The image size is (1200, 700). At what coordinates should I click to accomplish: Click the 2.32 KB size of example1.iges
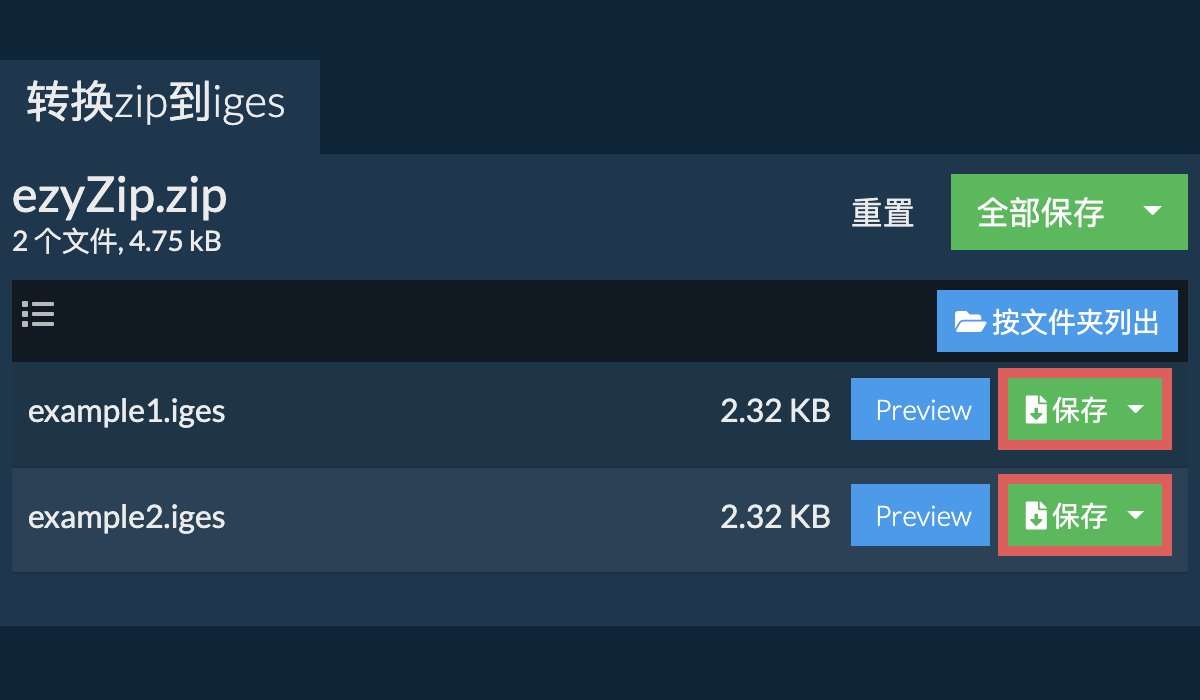(775, 411)
